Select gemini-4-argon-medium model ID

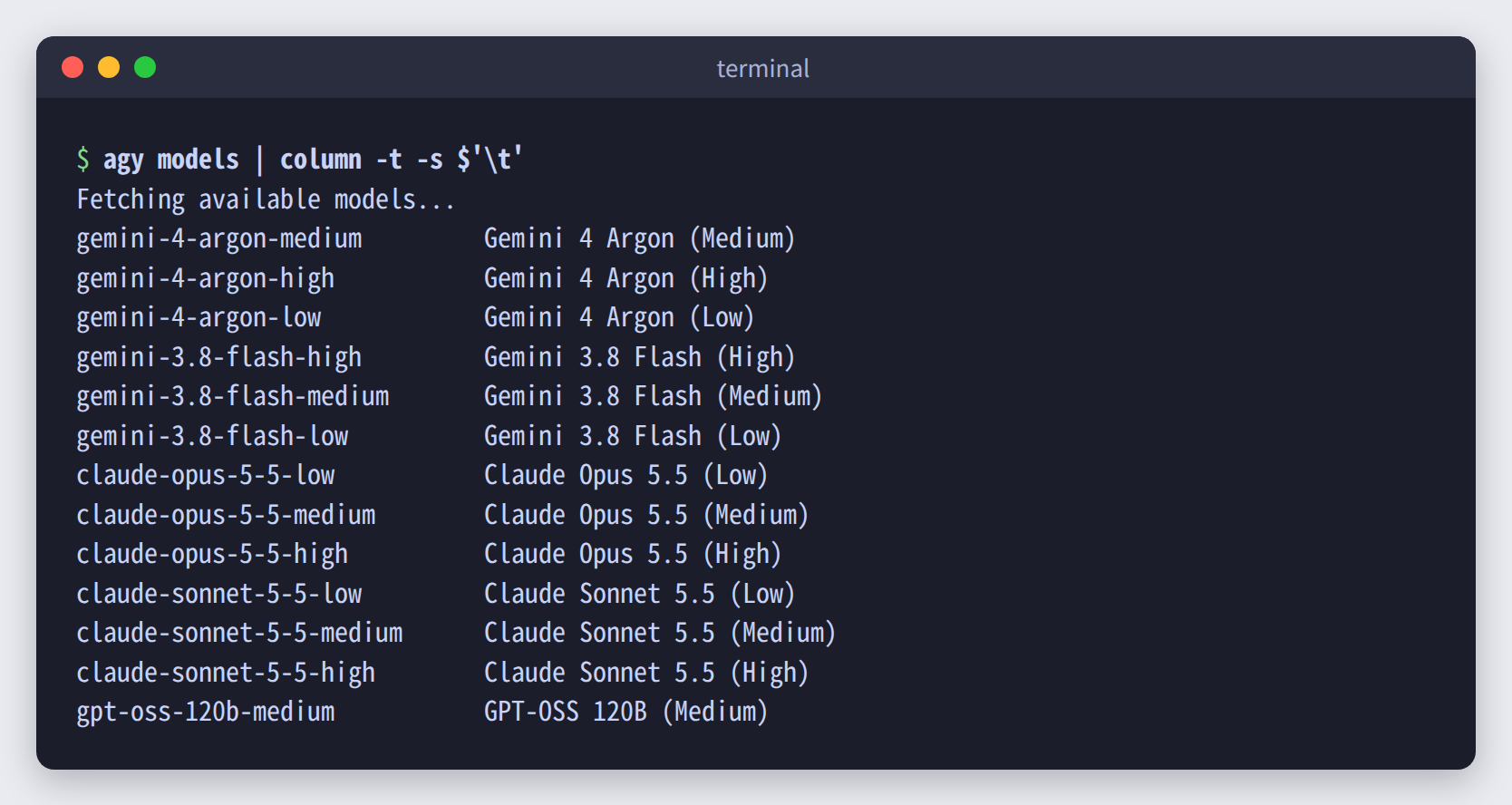click(219, 238)
